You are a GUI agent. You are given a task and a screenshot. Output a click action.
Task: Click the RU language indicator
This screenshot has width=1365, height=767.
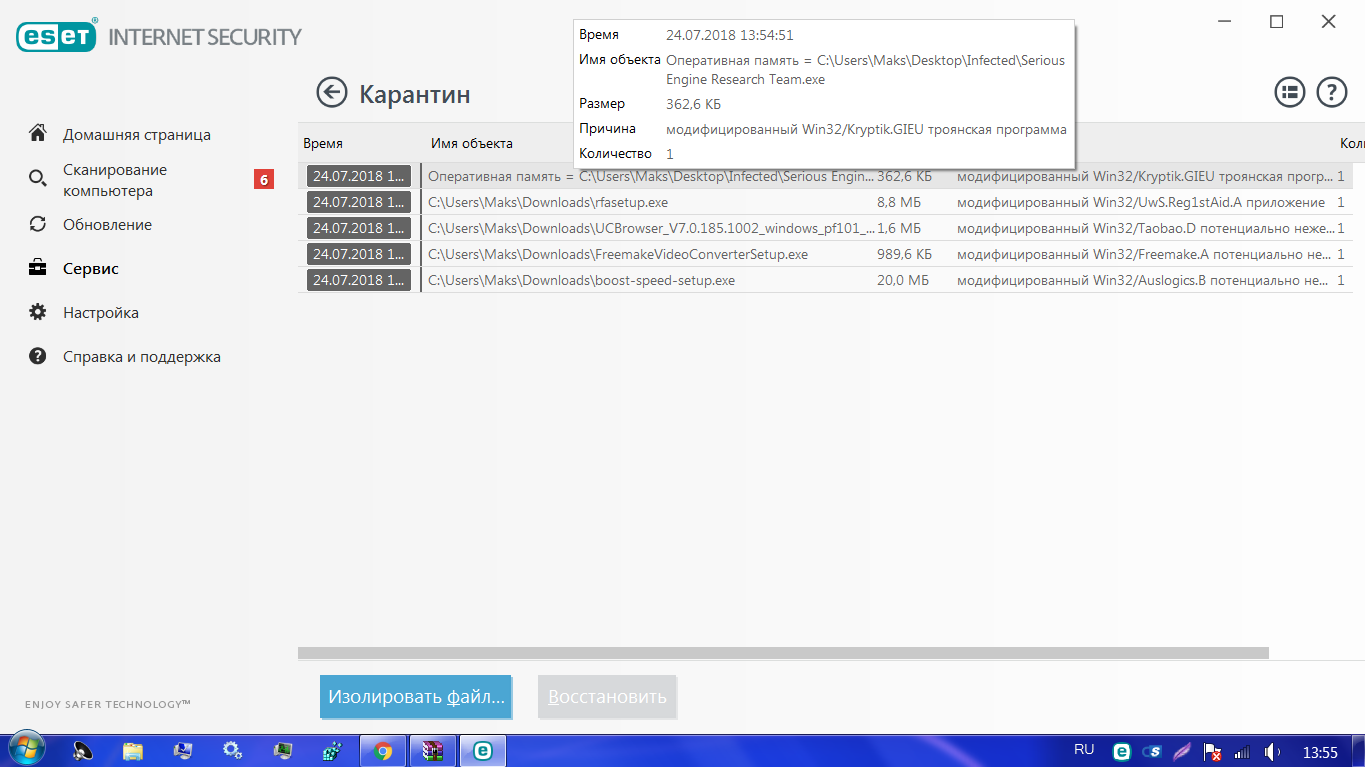click(1084, 750)
